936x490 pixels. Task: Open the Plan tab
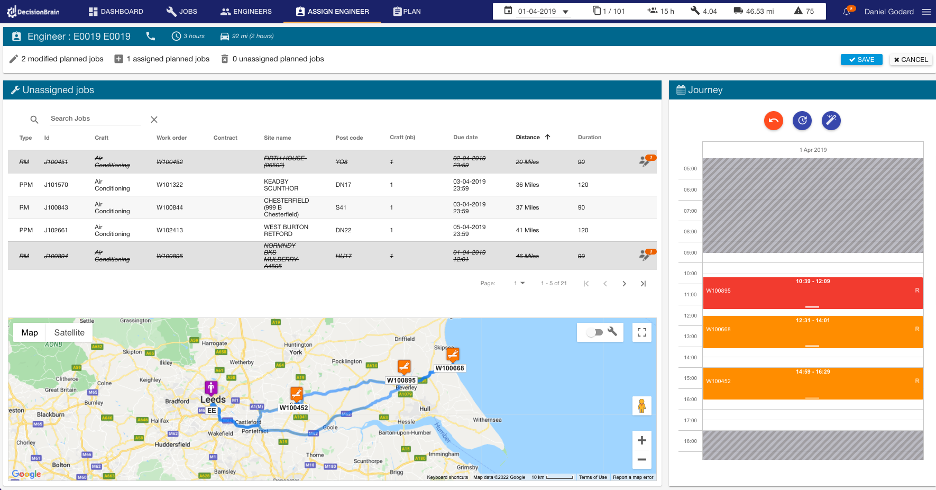tap(407, 11)
